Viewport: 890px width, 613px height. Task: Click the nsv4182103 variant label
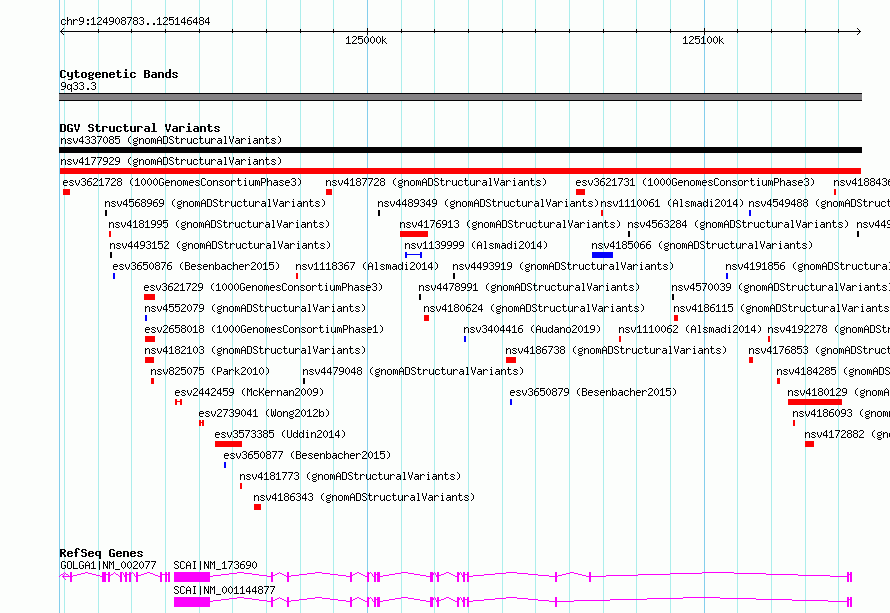point(255,350)
